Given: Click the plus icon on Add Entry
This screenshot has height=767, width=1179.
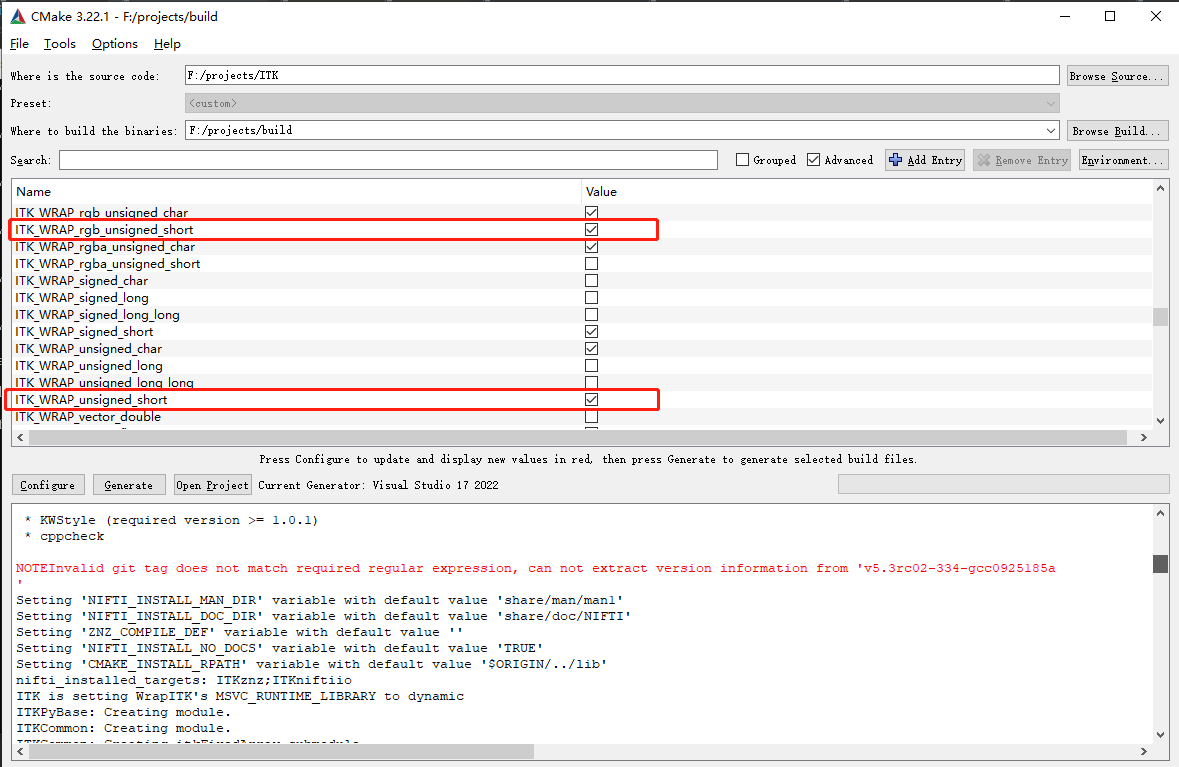Looking at the screenshot, I should (x=896, y=159).
